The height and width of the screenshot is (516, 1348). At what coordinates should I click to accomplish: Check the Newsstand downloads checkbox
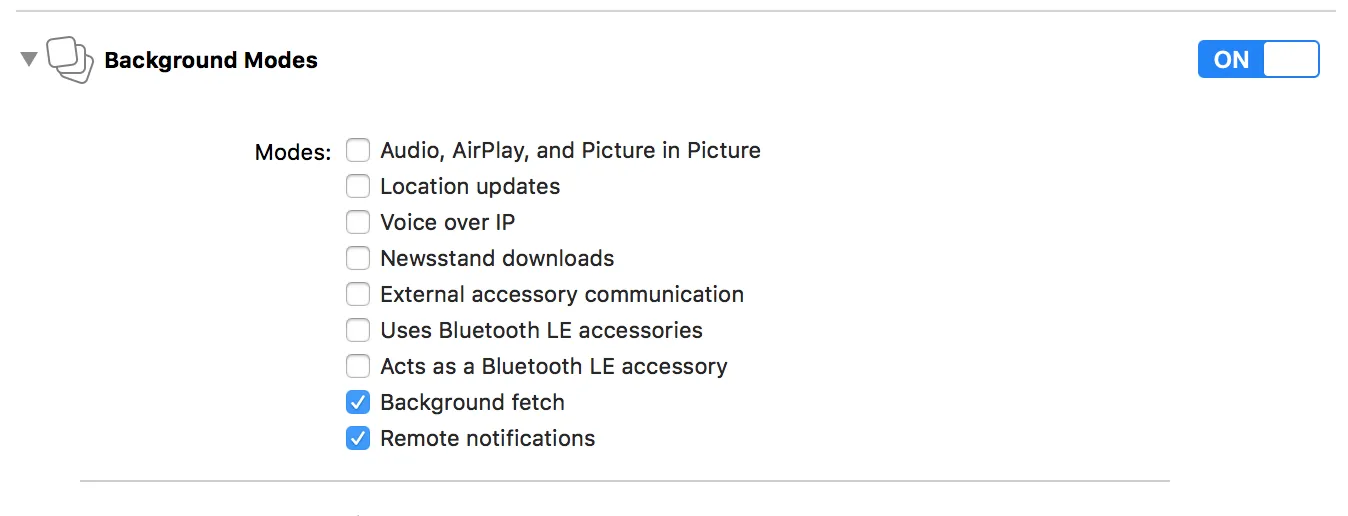tap(358, 258)
